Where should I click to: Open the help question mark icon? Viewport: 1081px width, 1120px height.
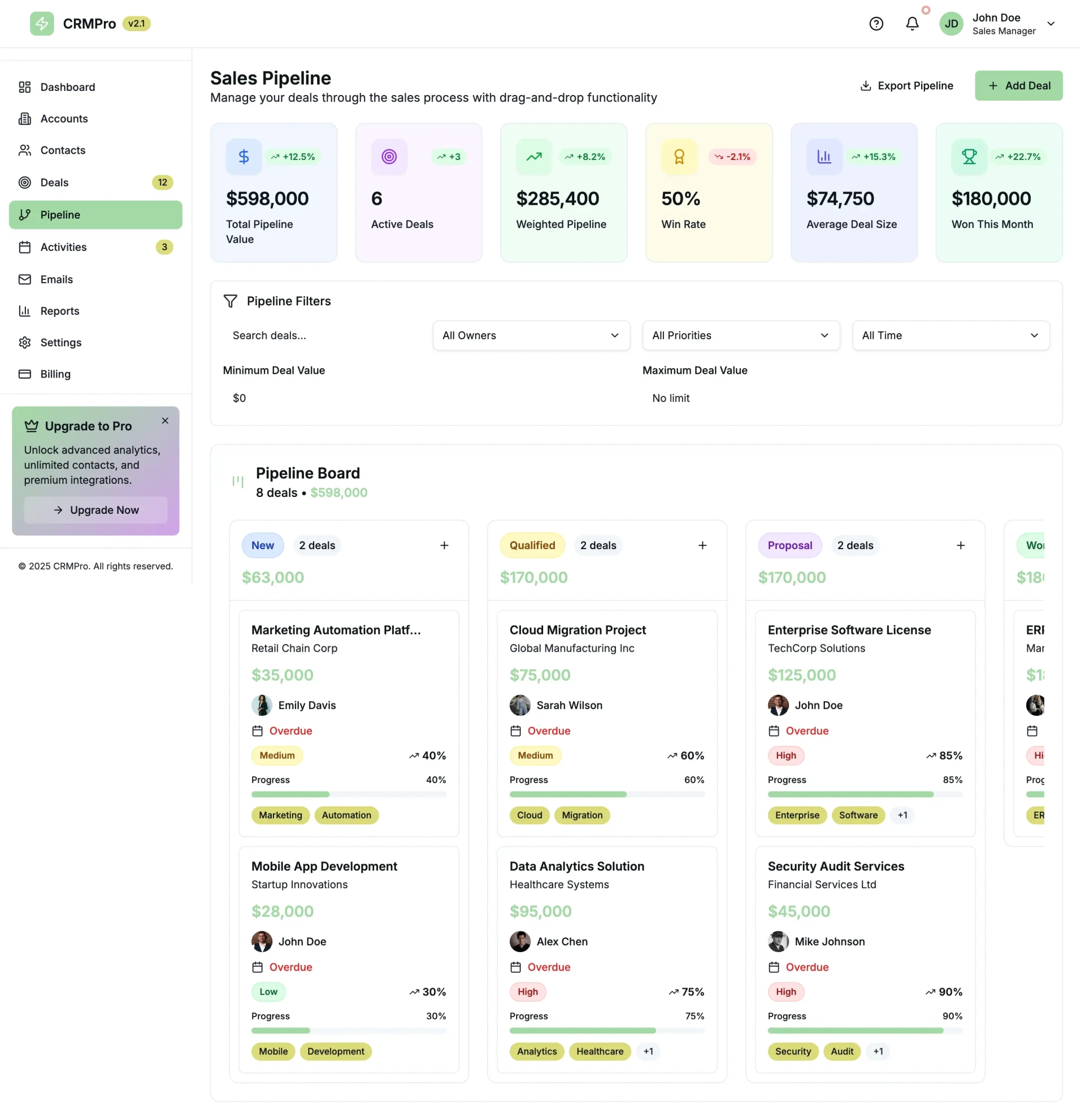pyautogui.click(x=876, y=23)
